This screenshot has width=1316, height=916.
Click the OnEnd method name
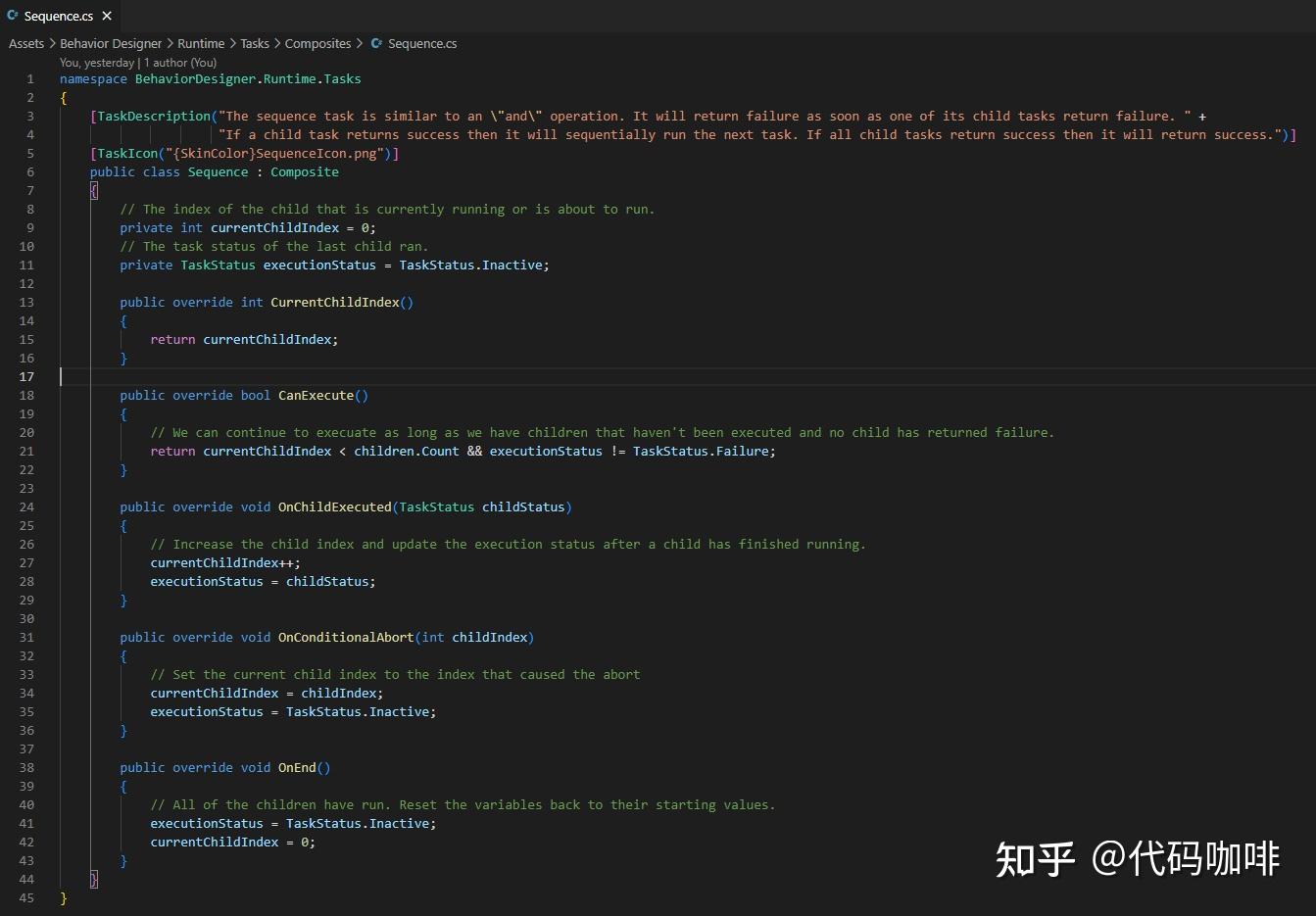pos(297,768)
